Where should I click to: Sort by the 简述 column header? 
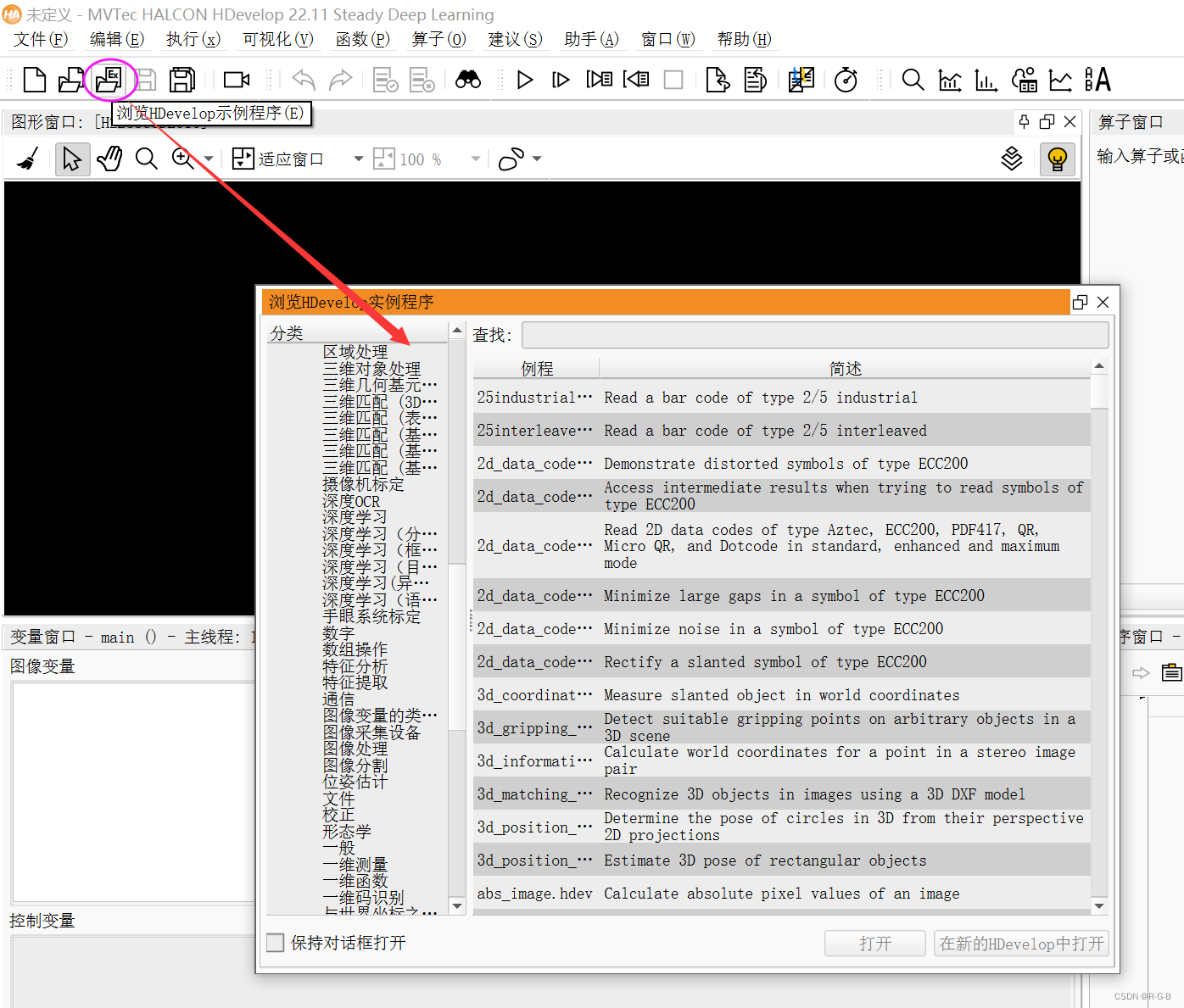pyautogui.click(x=845, y=369)
